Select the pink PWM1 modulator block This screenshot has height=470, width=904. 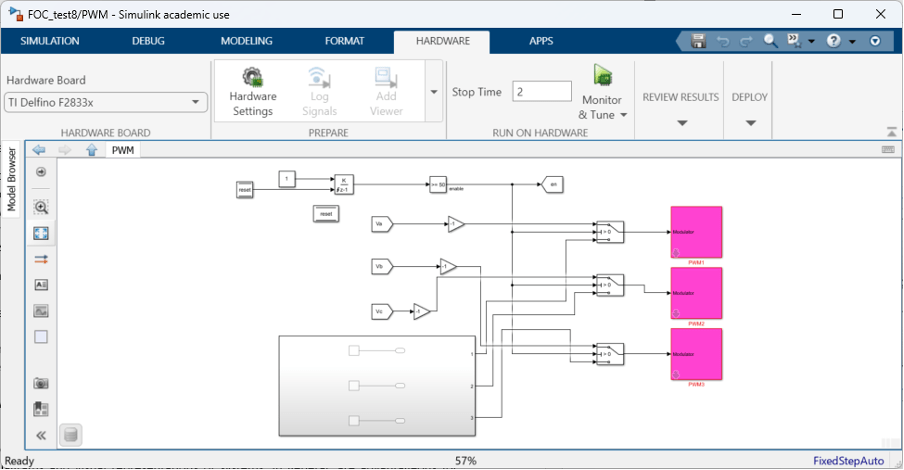coord(696,232)
